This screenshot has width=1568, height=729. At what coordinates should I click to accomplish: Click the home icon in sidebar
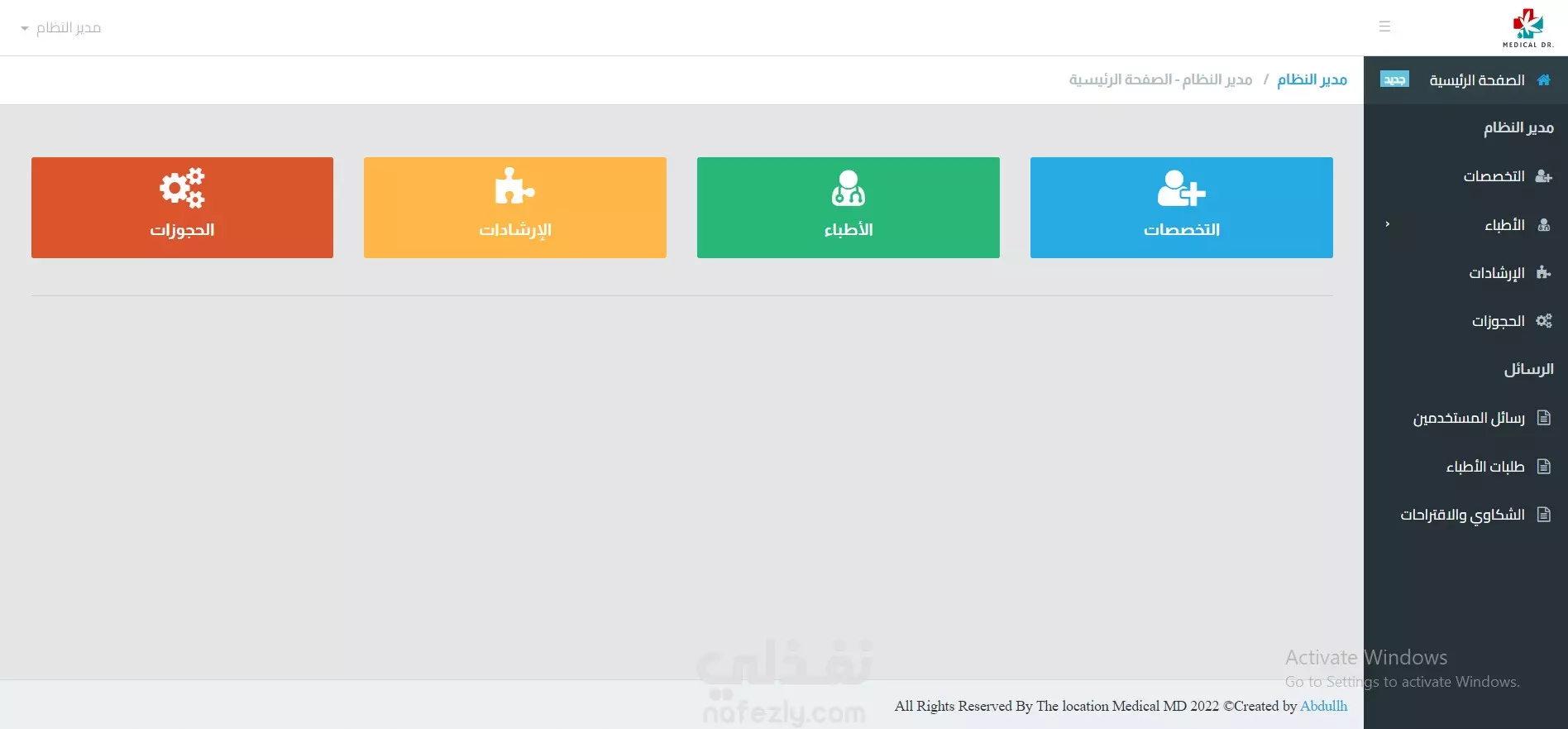(1543, 80)
